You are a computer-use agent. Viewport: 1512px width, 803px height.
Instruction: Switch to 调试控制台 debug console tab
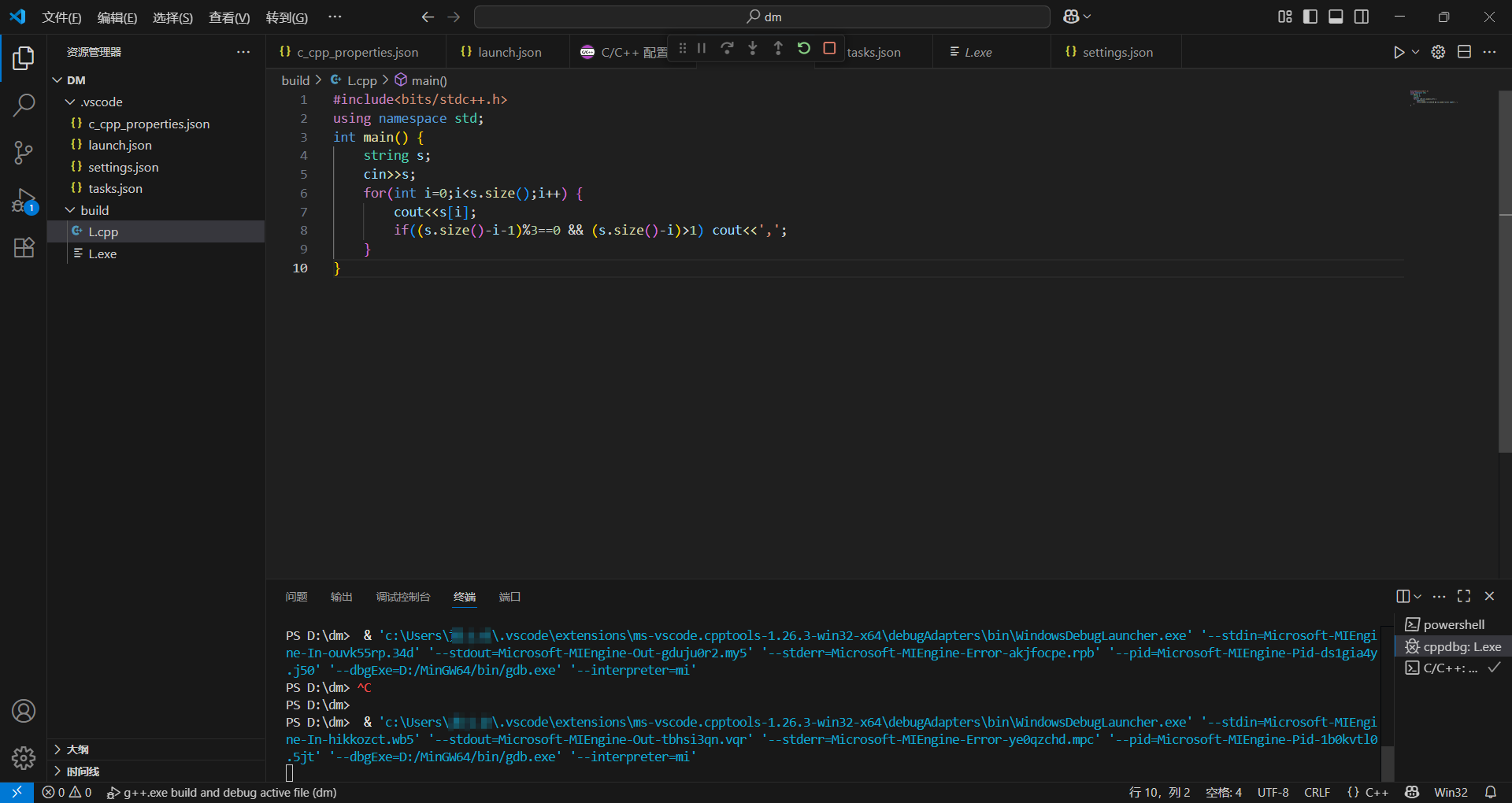(x=403, y=597)
